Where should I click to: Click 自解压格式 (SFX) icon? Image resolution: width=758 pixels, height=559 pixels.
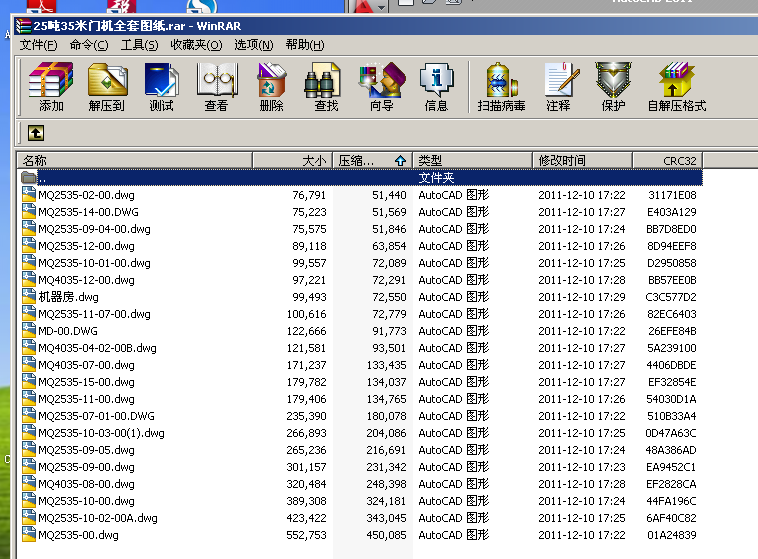click(677, 87)
